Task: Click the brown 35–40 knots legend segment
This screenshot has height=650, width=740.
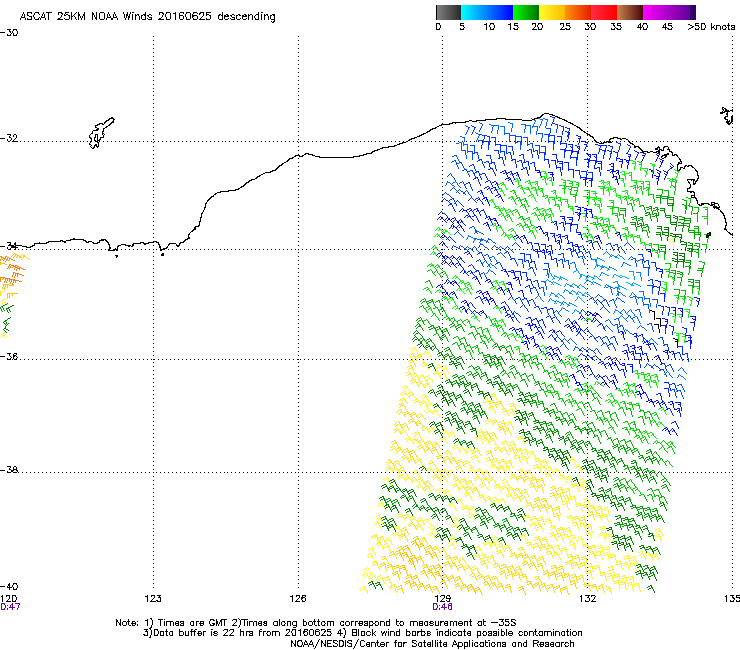Action: (x=630, y=12)
